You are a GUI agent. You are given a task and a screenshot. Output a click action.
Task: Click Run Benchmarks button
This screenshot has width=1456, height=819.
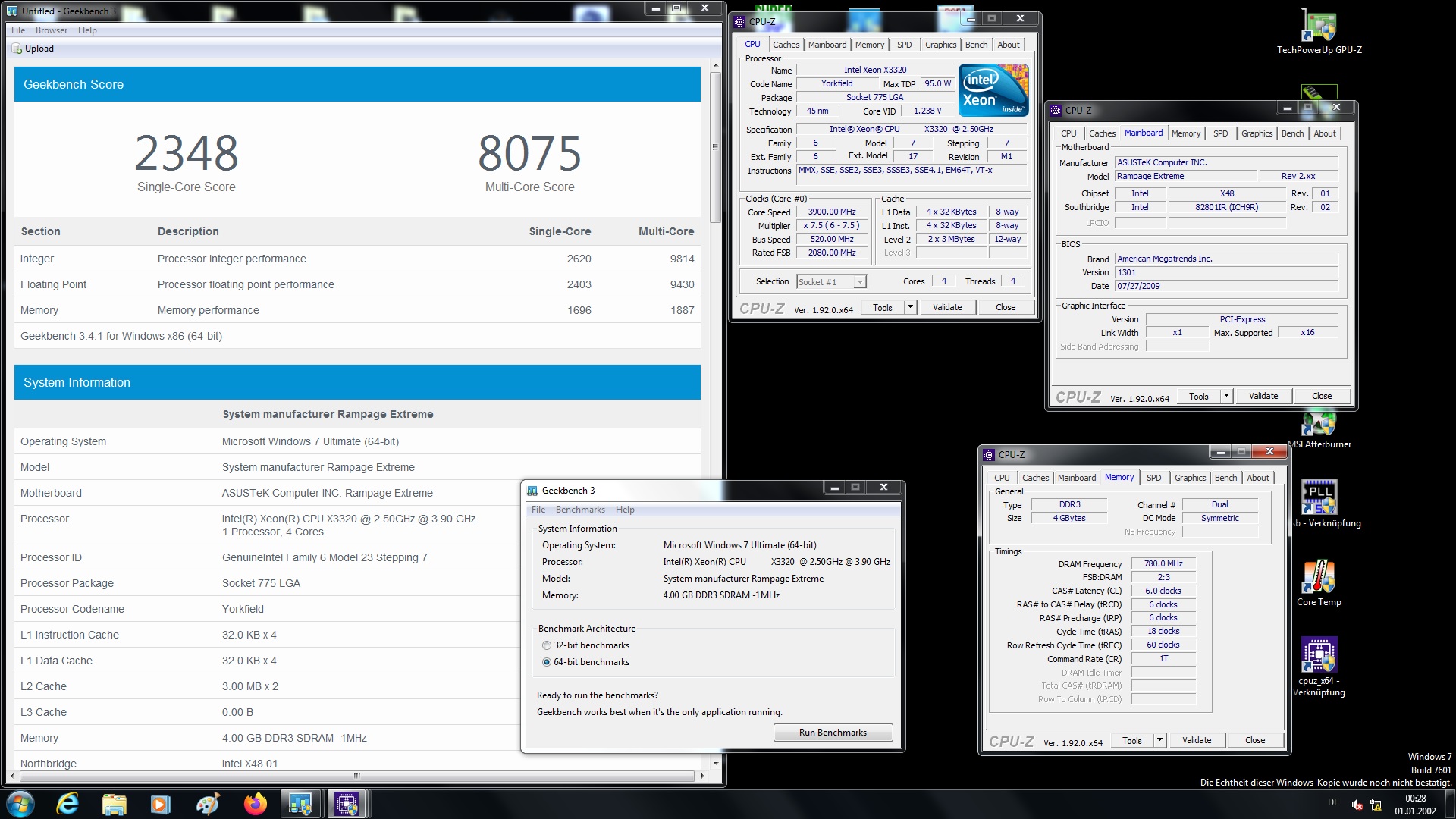point(833,733)
